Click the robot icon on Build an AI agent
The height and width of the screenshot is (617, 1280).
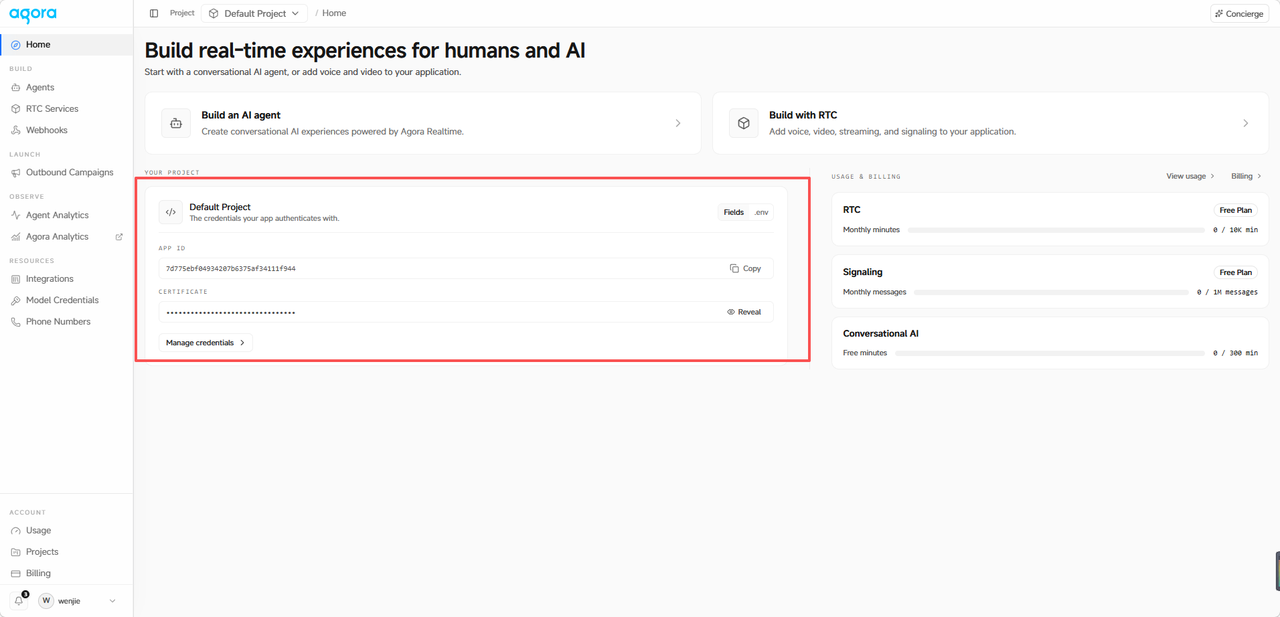[x=176, y=123]
